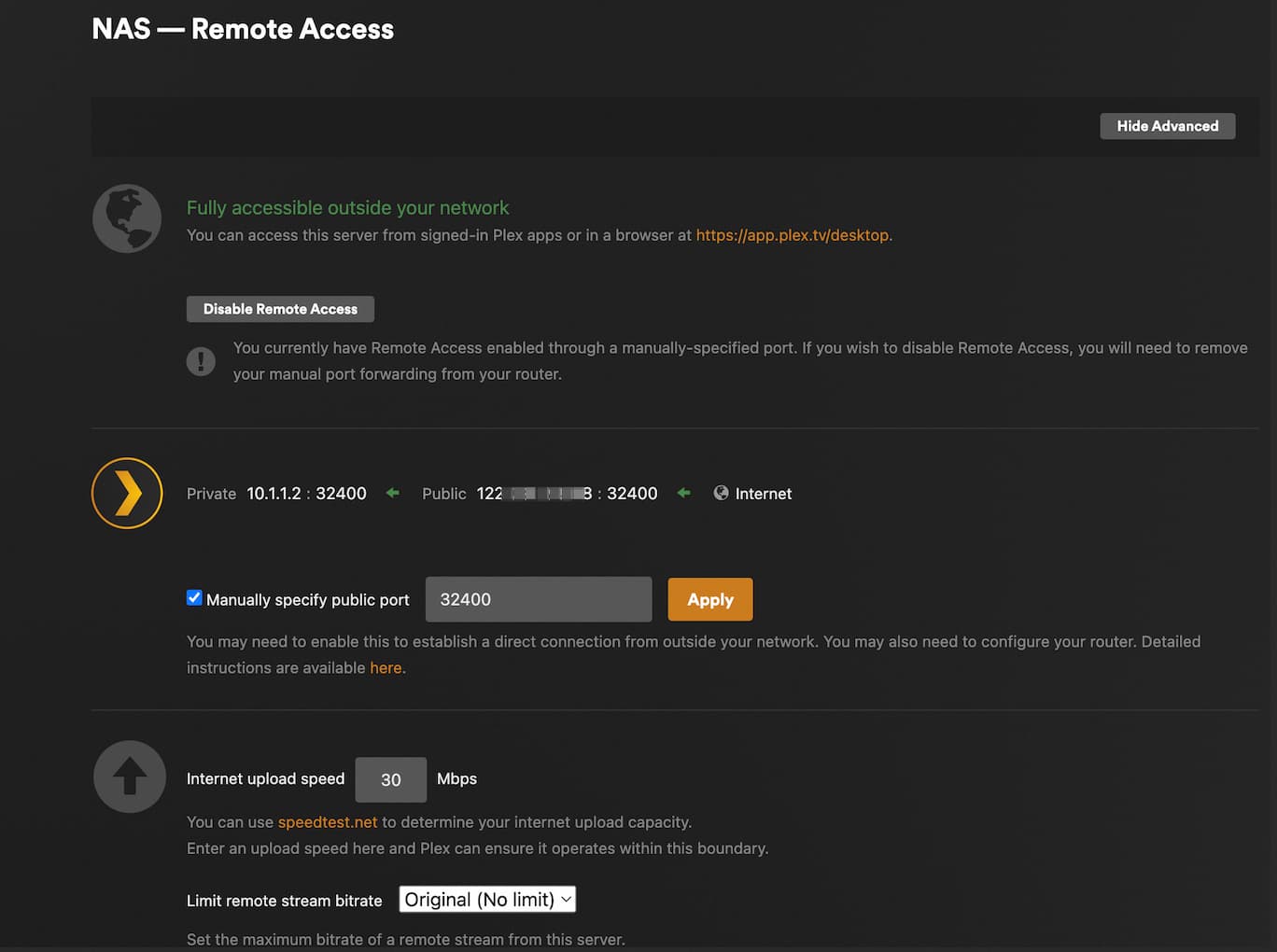1277x952 pixels.
Task: Open Limit remote stream bitrate dropdown
Action: 487,900
